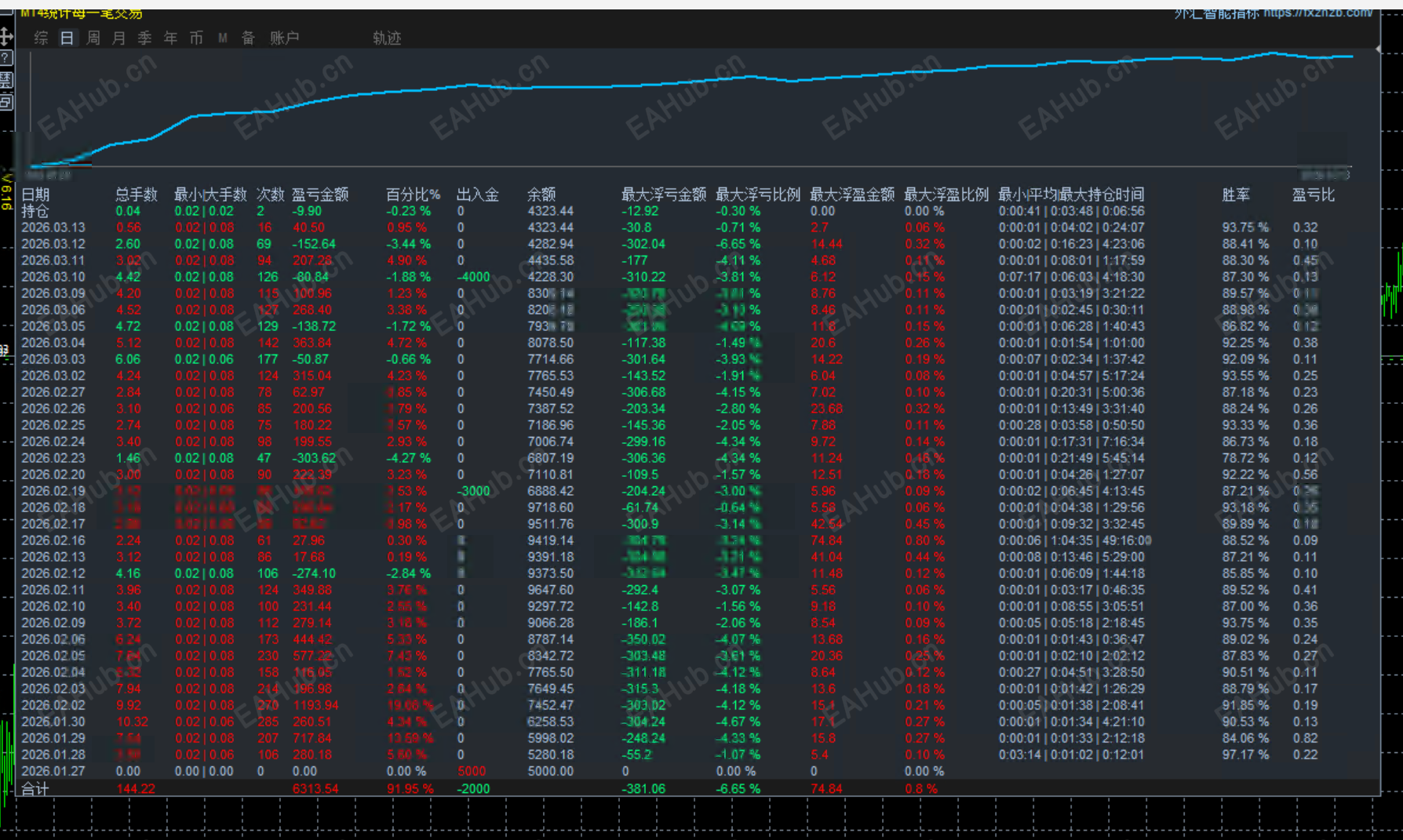Click the 最小|大手数 column header

click(x=210, y=195)
